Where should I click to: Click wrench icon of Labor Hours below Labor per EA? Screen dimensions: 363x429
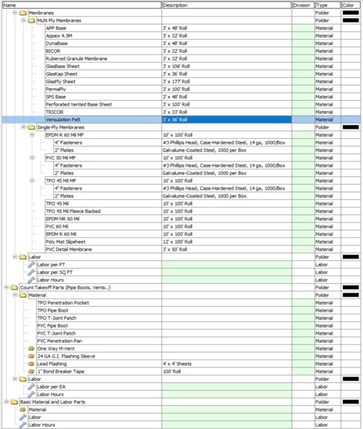[31, 394]
